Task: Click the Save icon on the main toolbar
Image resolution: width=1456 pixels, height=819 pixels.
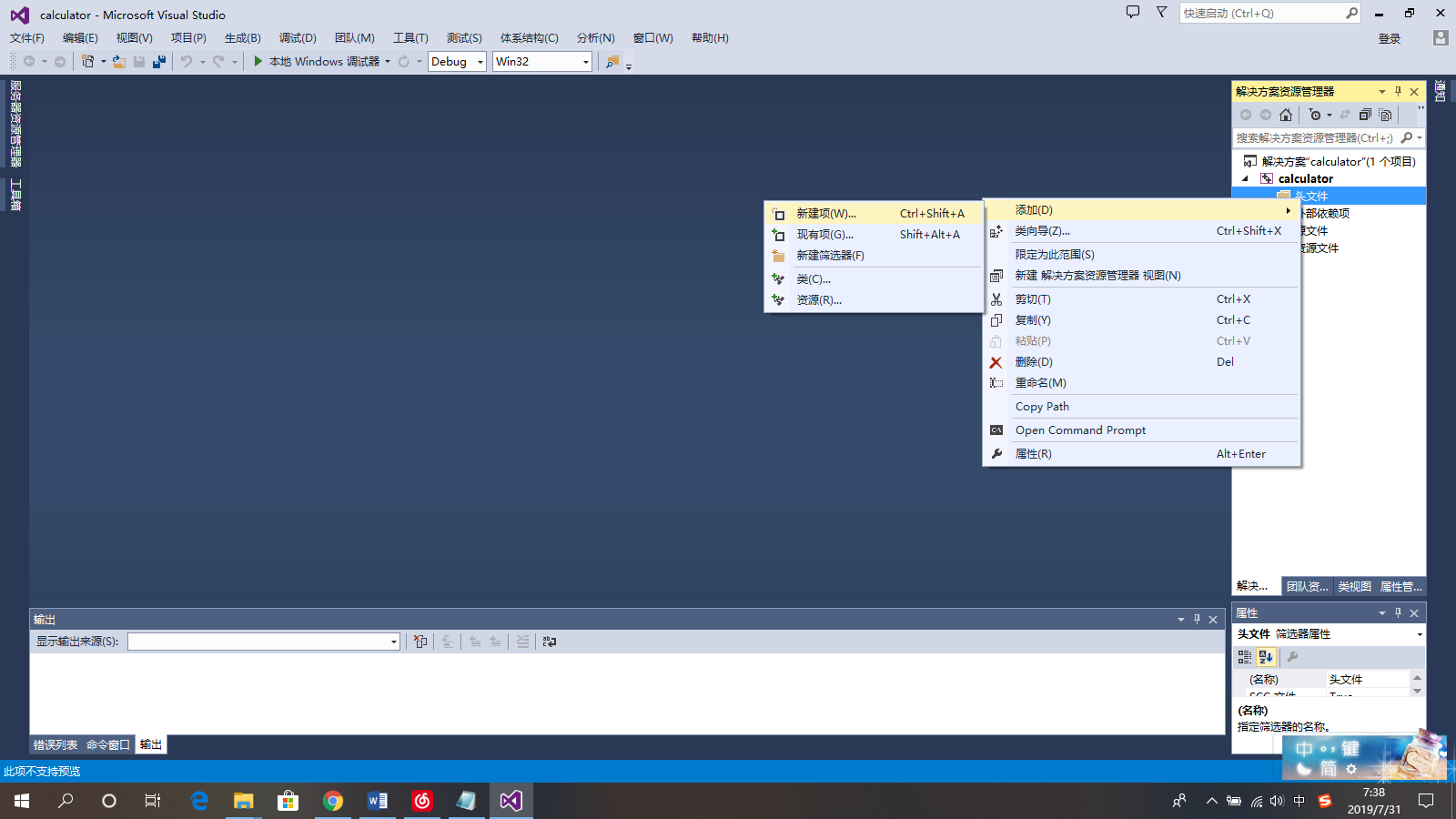Action: [x=138, y=61]
